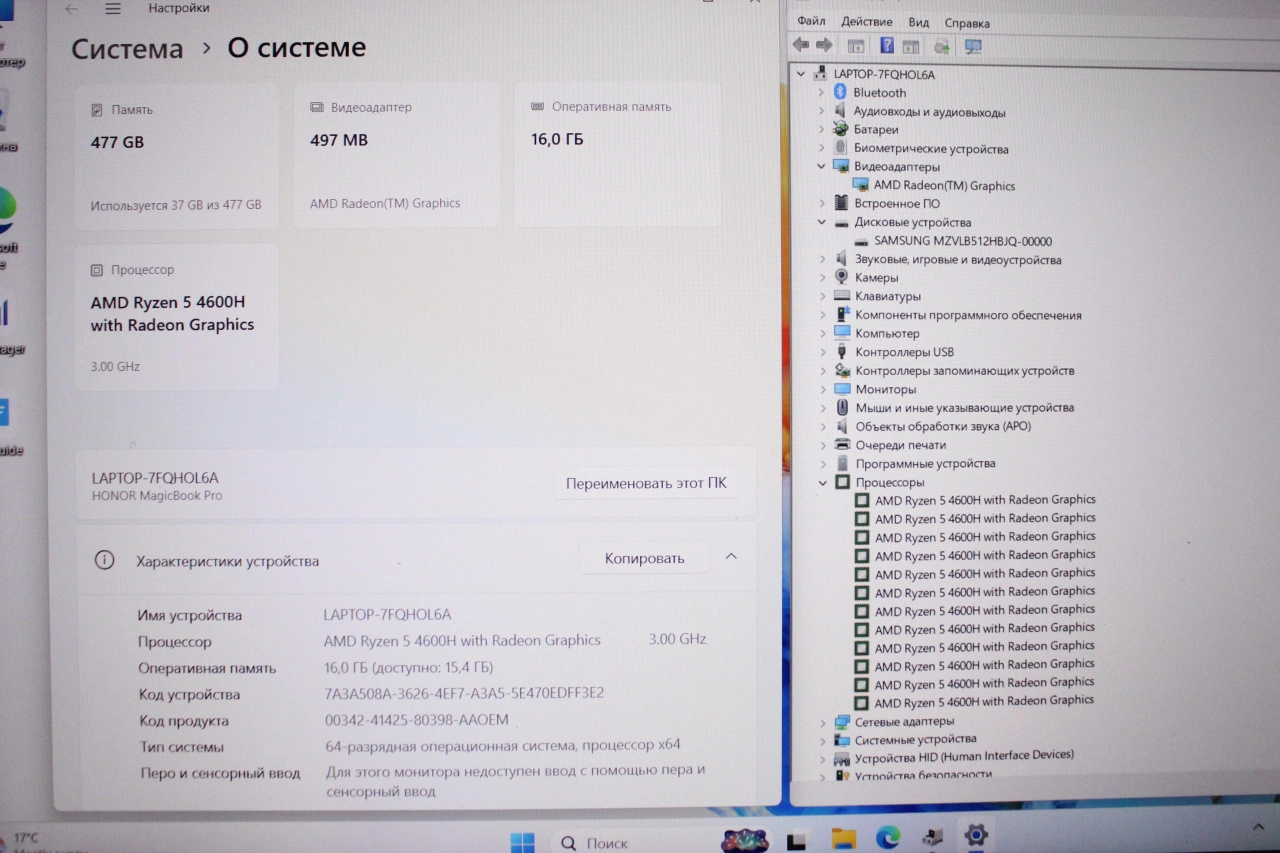The image size is (1280, 853).
Task: Click device ID value 7A3A508A-3626-4EF7-A3A5-5E470EDFF3E2
Action: pos(464,693)
